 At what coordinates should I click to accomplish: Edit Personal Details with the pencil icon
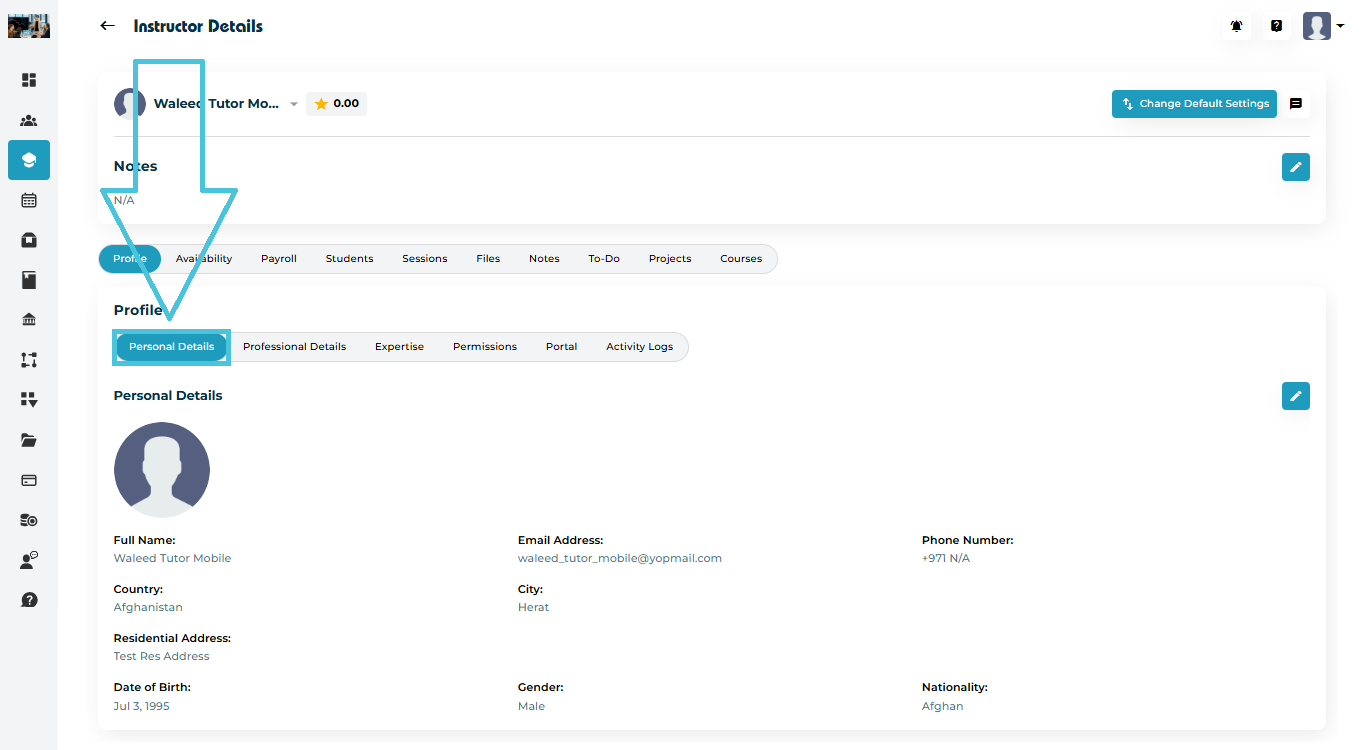coord(1296,396)
